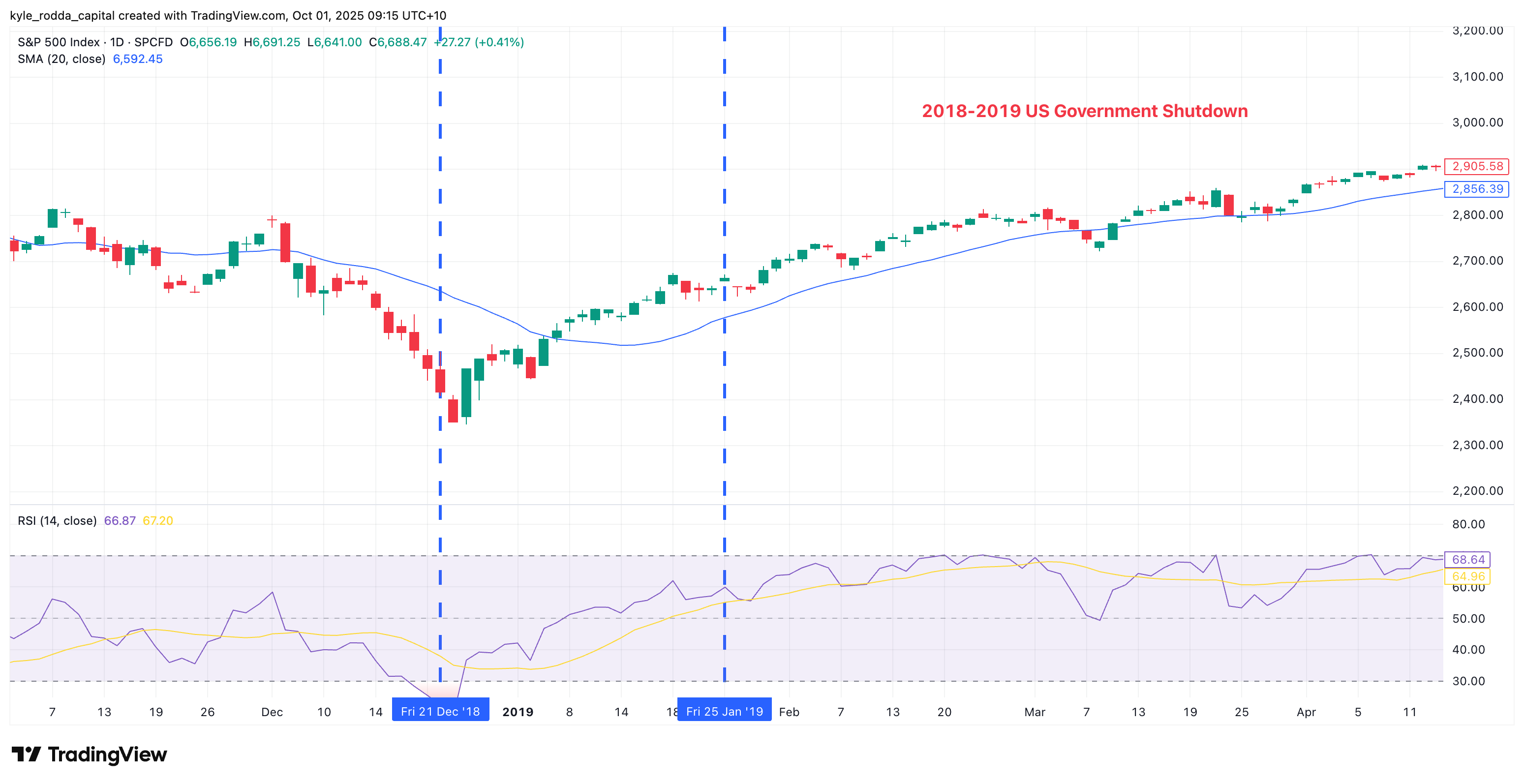Image resolution: width=1524 pixels, height=784 pixels.
Task: Click the red 2,905.58 price label
Action: coord(1477,166)
